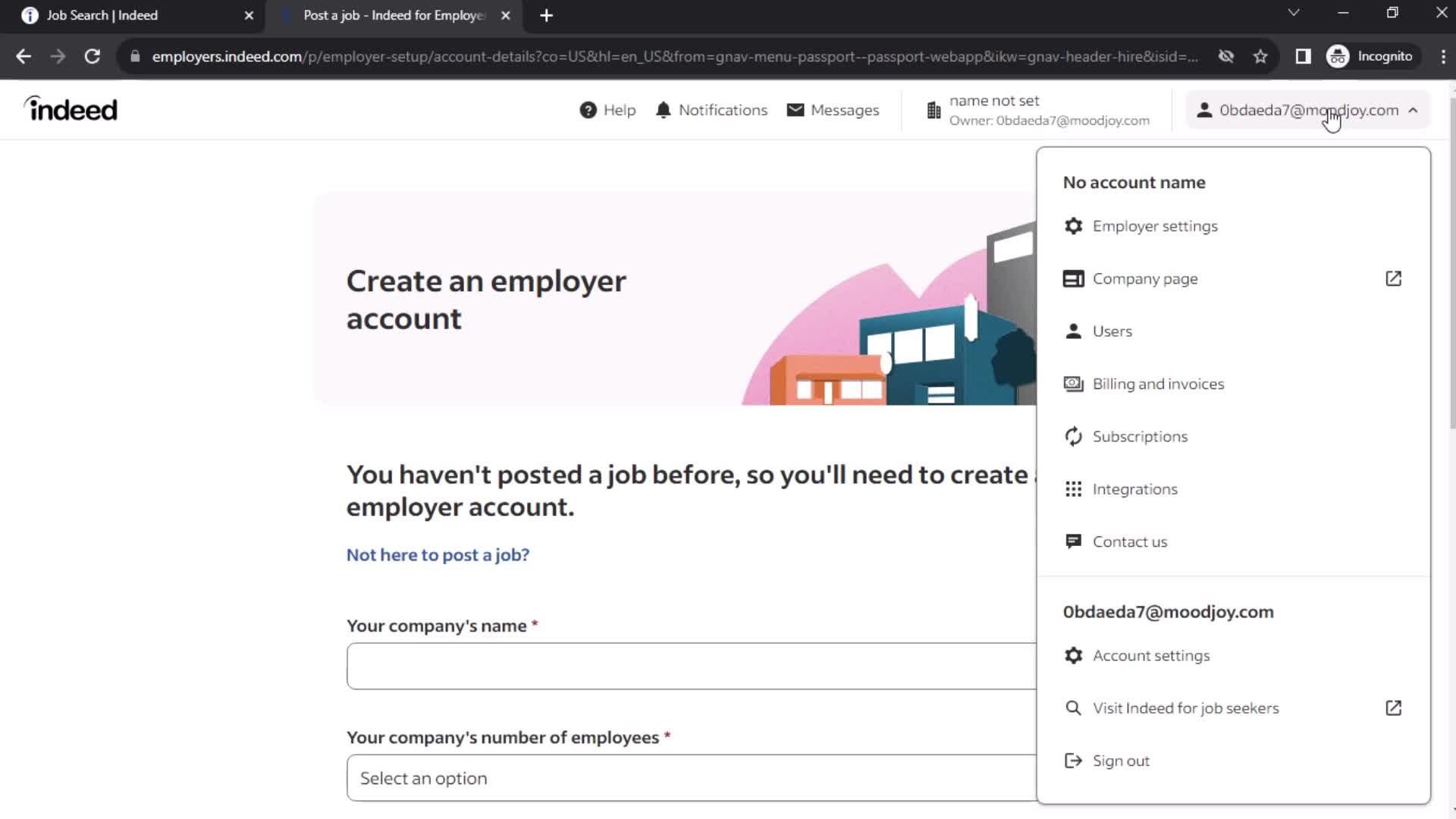The image size is (1456, 819).
Task: Select the company employees number dropdown
Action: tap(690, 778)
